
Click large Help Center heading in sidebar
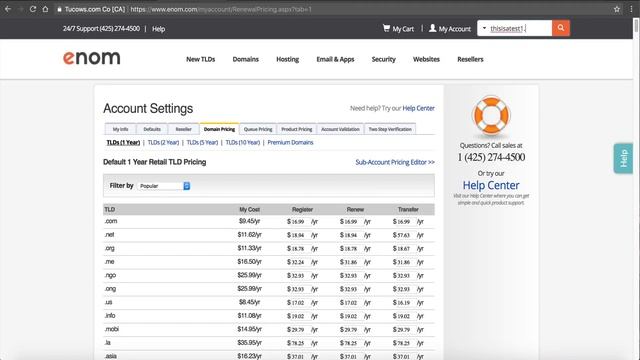pyautogui.click(x=491, y=185)
